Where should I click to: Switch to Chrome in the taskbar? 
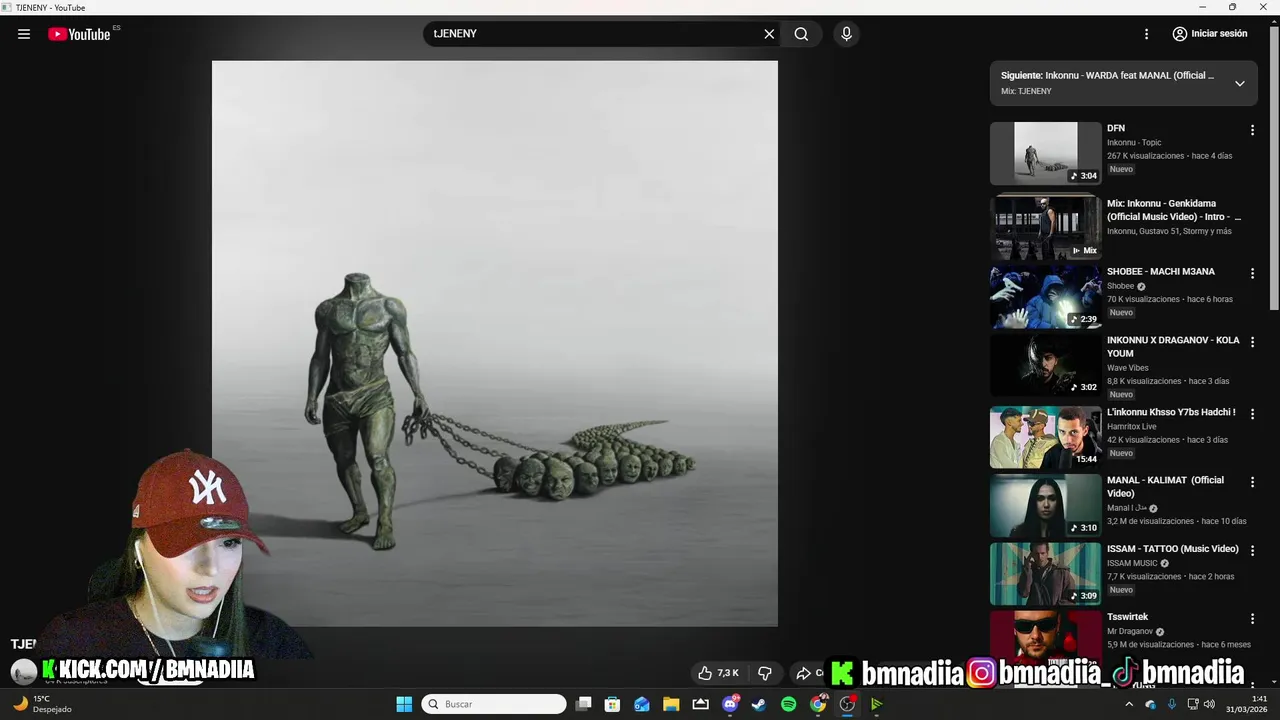tap(818, 704)
